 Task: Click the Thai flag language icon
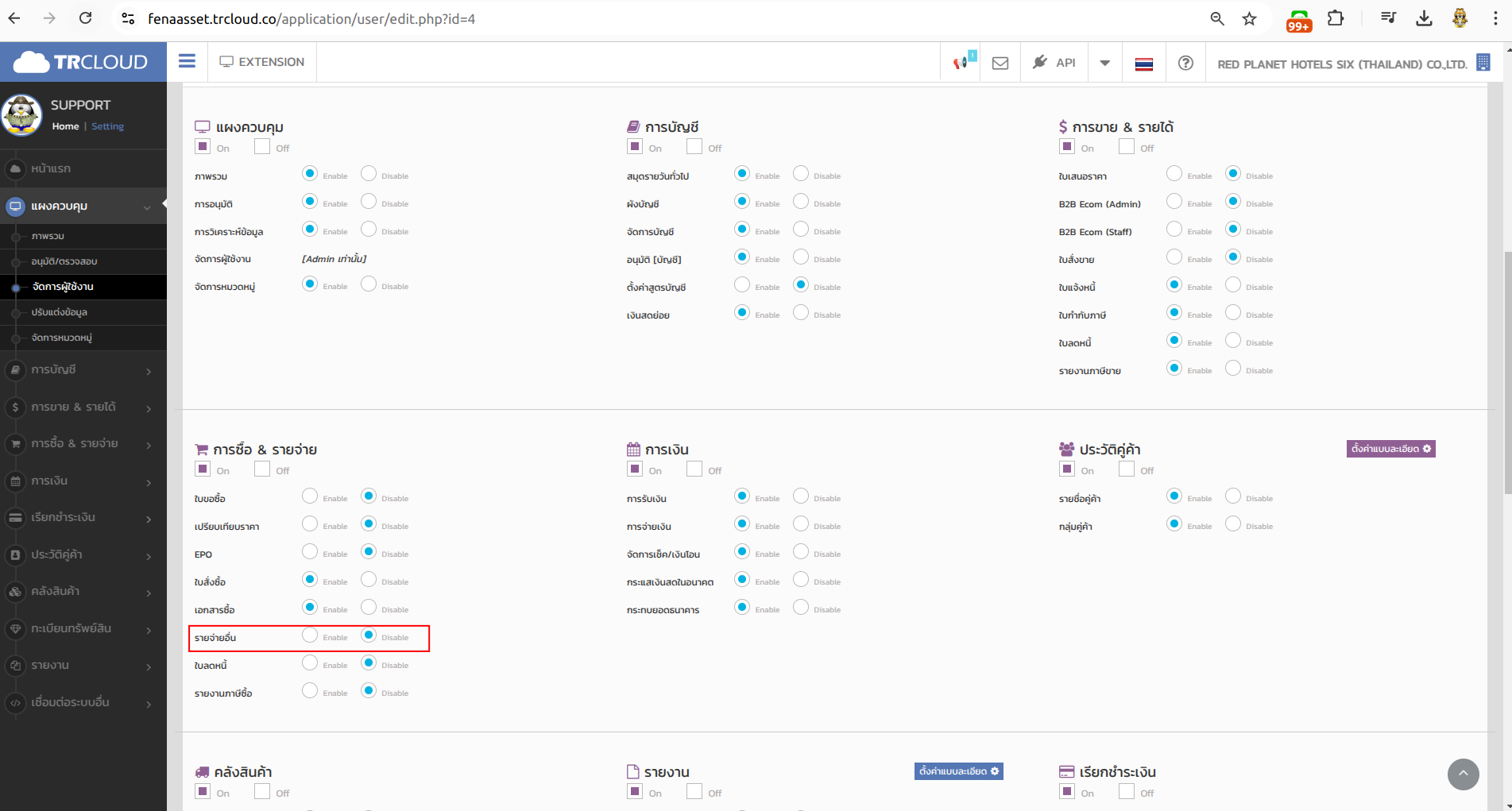pyautogui.click(x=1144, y=64)
